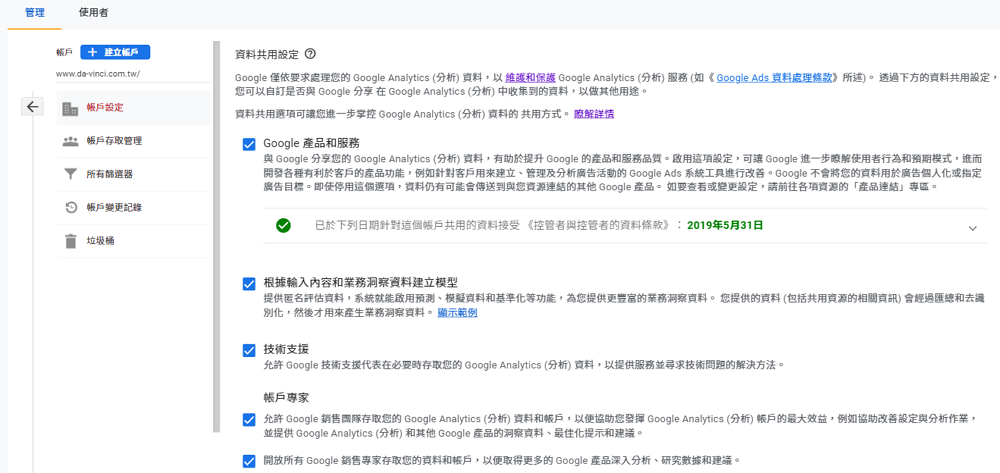Uncheck the Google 產品和服務 checkbox
The image size is (1000, 473).
point(249,145)
